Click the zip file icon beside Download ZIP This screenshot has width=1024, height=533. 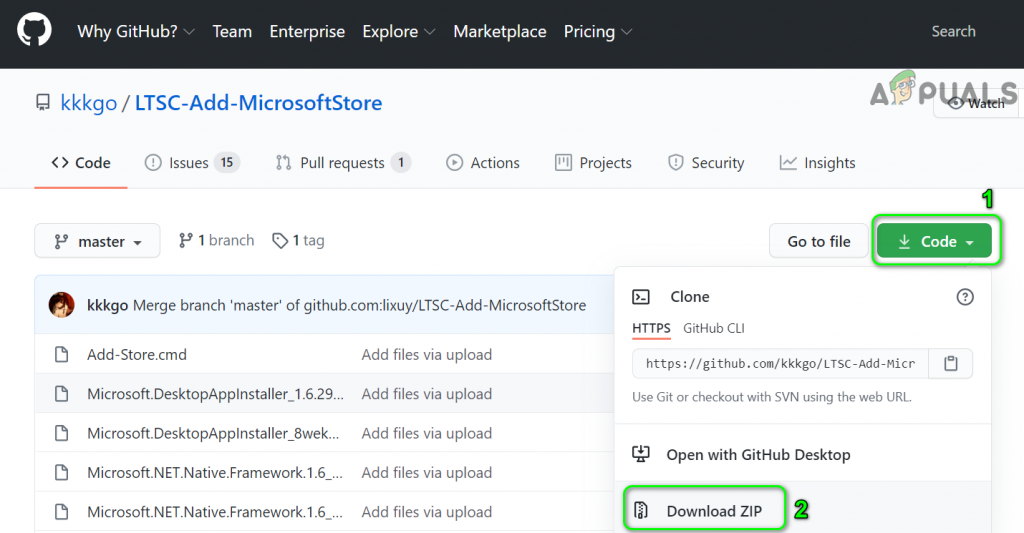[x=642, y=512]
